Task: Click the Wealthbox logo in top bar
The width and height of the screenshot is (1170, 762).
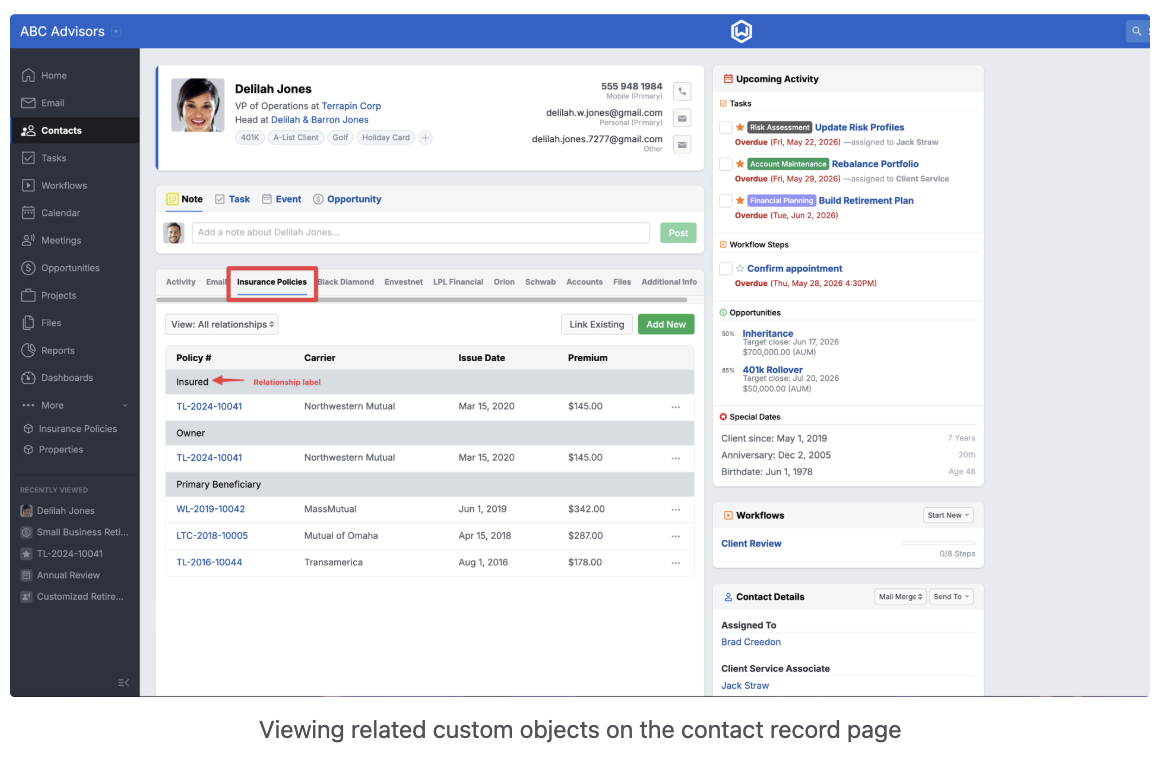Action: point(741,31)
